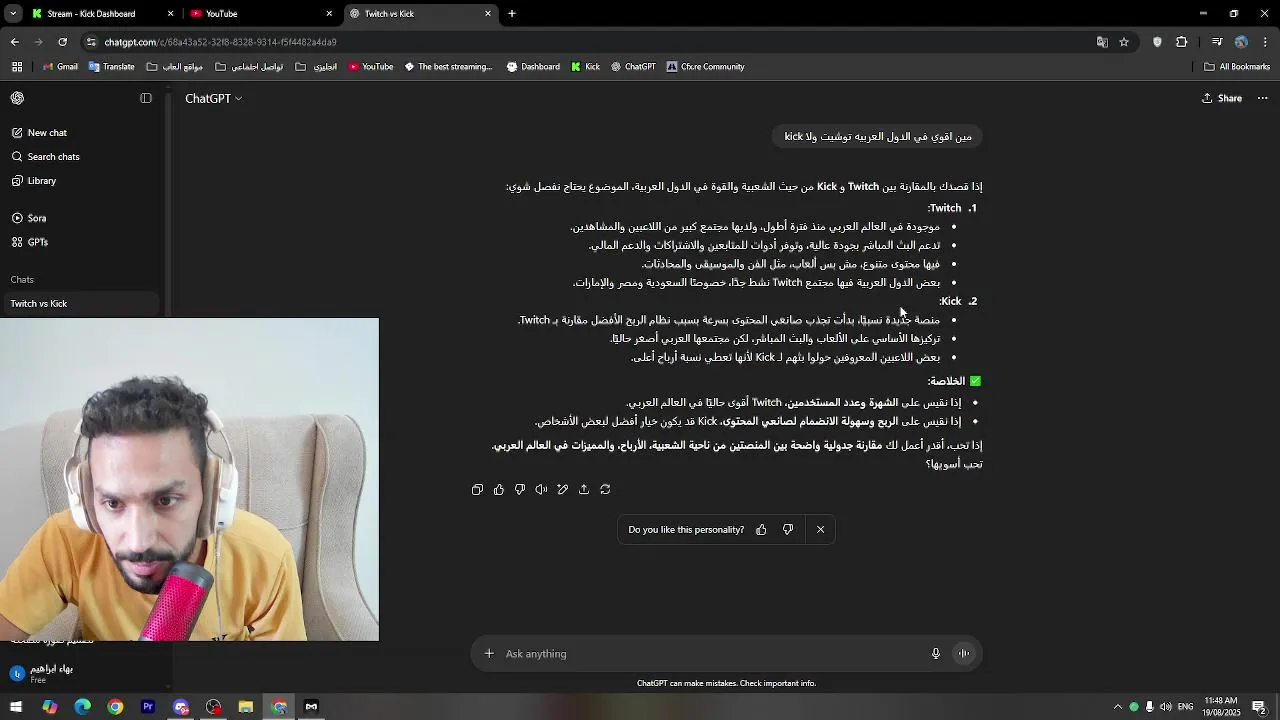Open "The best streaming..." bookmark
The width and height of the screenshot is (1280, 720).
(448, 67)
